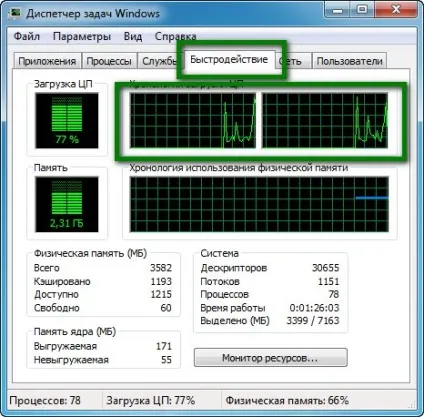
Task: Open the Справка menu
Action: (x=175, y=36)
